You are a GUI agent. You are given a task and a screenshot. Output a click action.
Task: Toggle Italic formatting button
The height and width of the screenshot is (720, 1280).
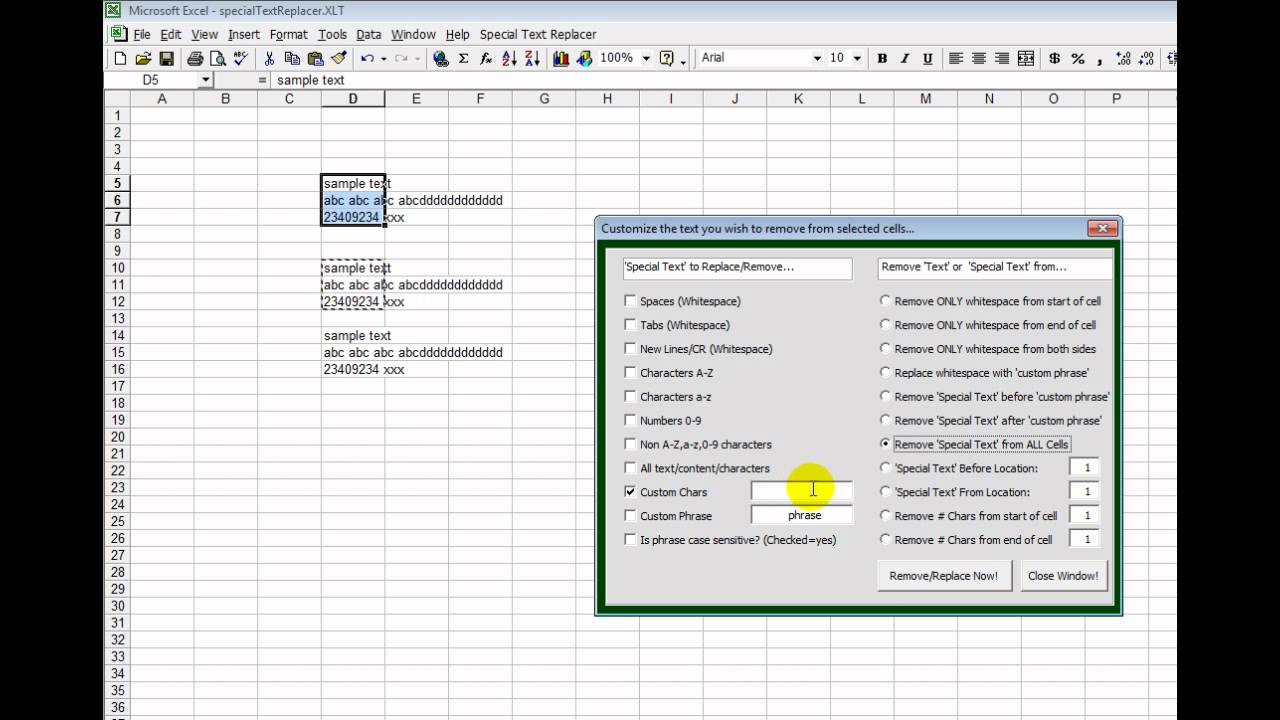click(905, 59)
